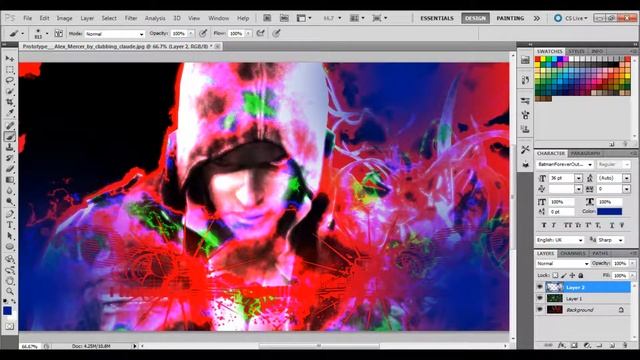Viewport: 640px width, 360px height.
Task: Select the Quick Selection tool
Action: coord(10,91)
